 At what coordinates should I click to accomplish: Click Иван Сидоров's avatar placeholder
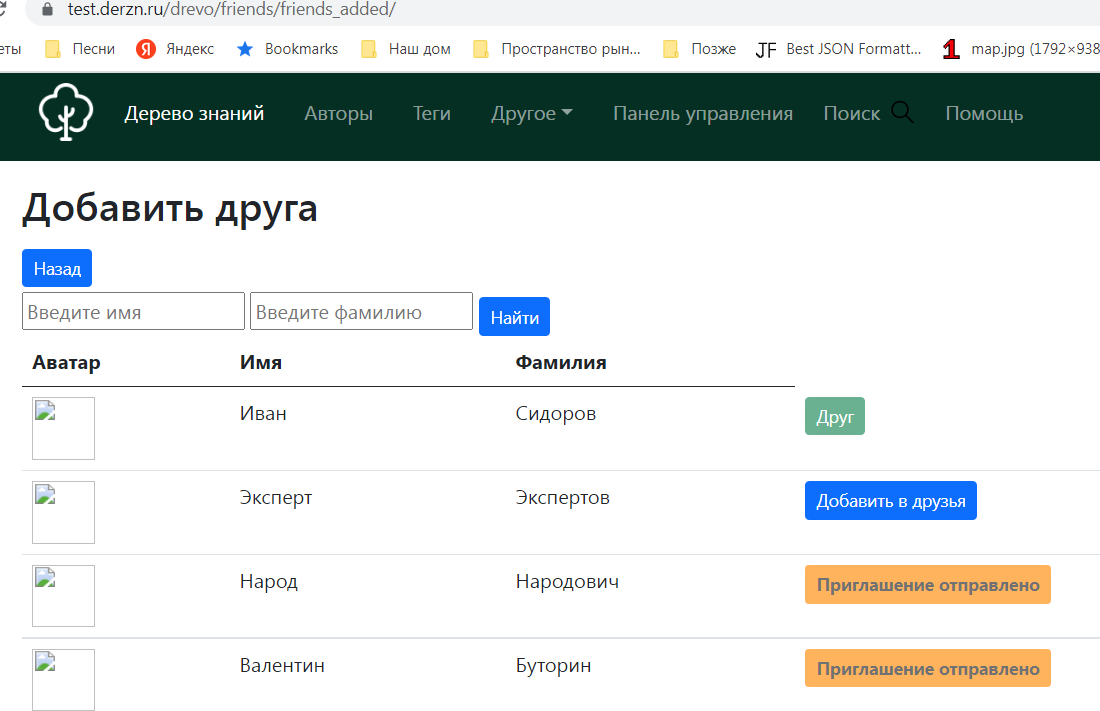[63, 427]
